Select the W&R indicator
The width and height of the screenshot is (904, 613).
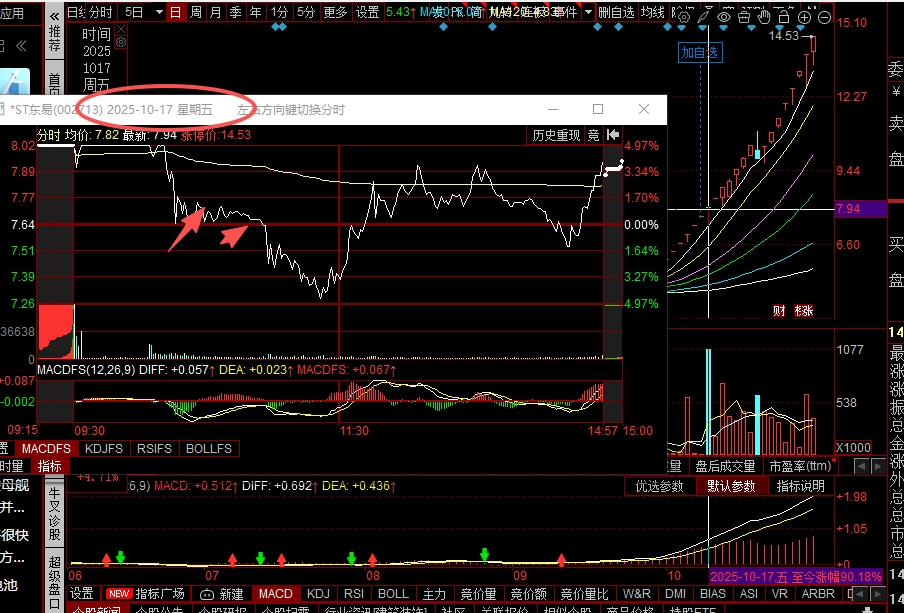click(x=636, y=593)
